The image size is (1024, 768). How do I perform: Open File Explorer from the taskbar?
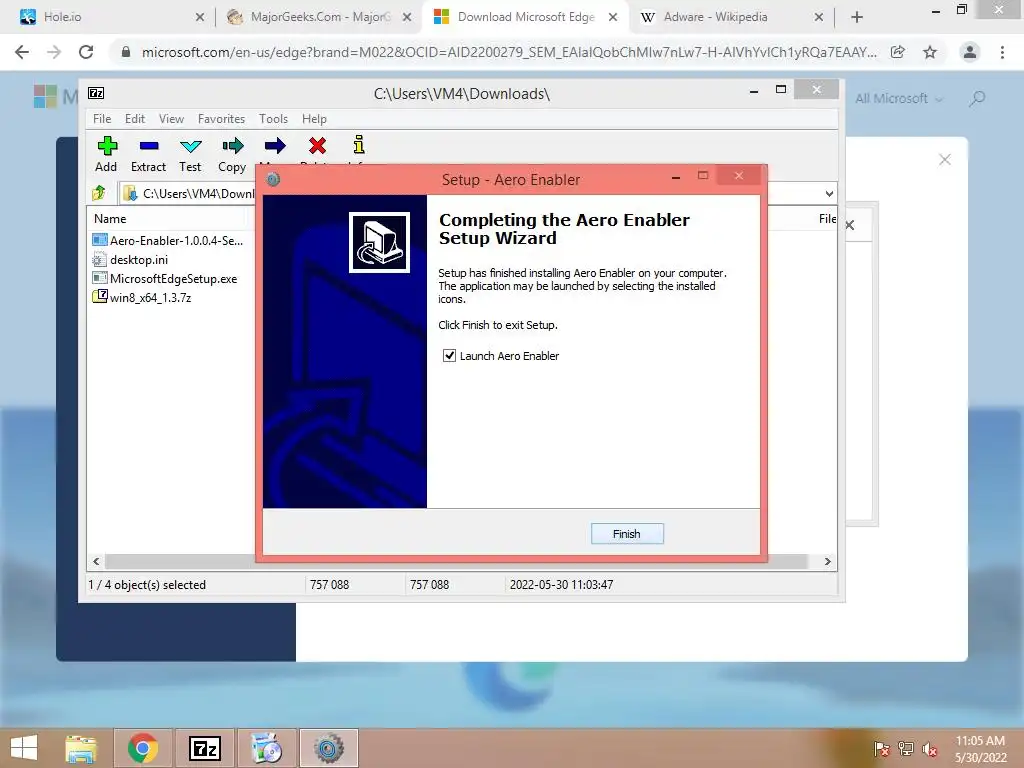(x=81, y=748)
